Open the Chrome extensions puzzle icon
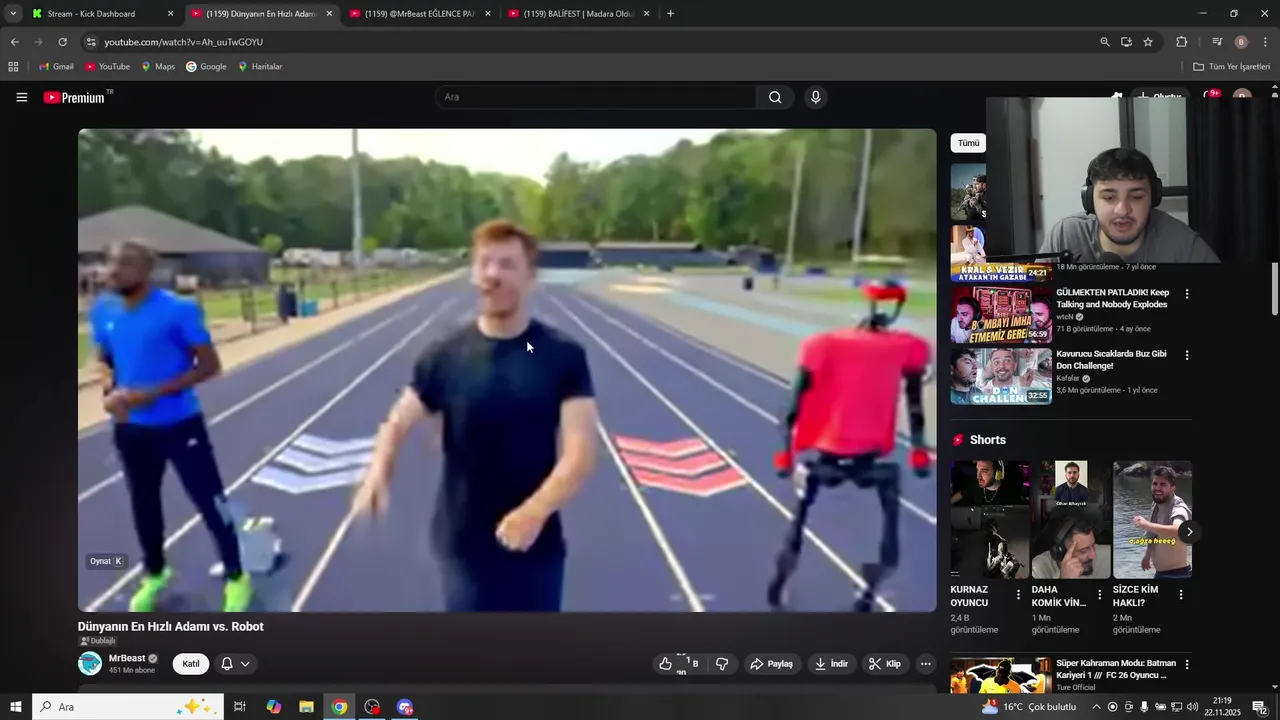Image resolution: width=1280 pixels, height=720 pixels. (1182, 42)
